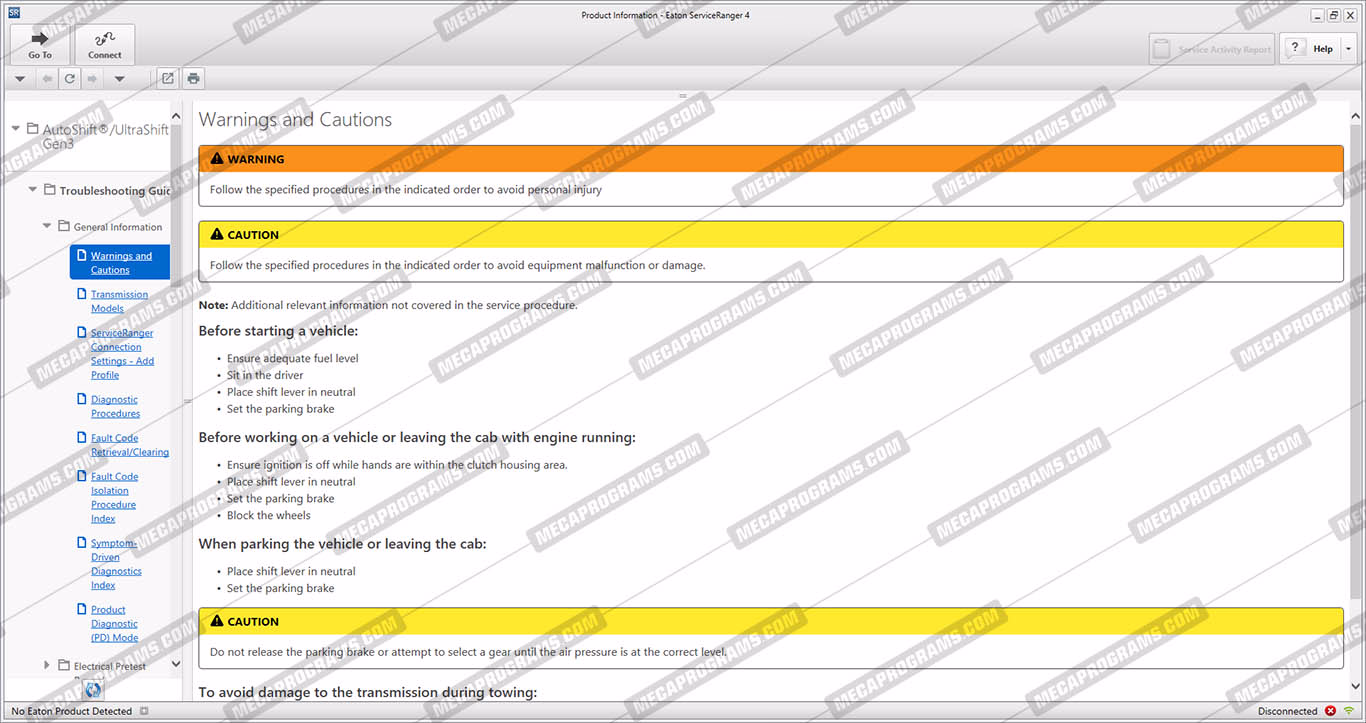Expand the Electrical Pretest folder
The image size is (1366, 723).
[47, 665]
